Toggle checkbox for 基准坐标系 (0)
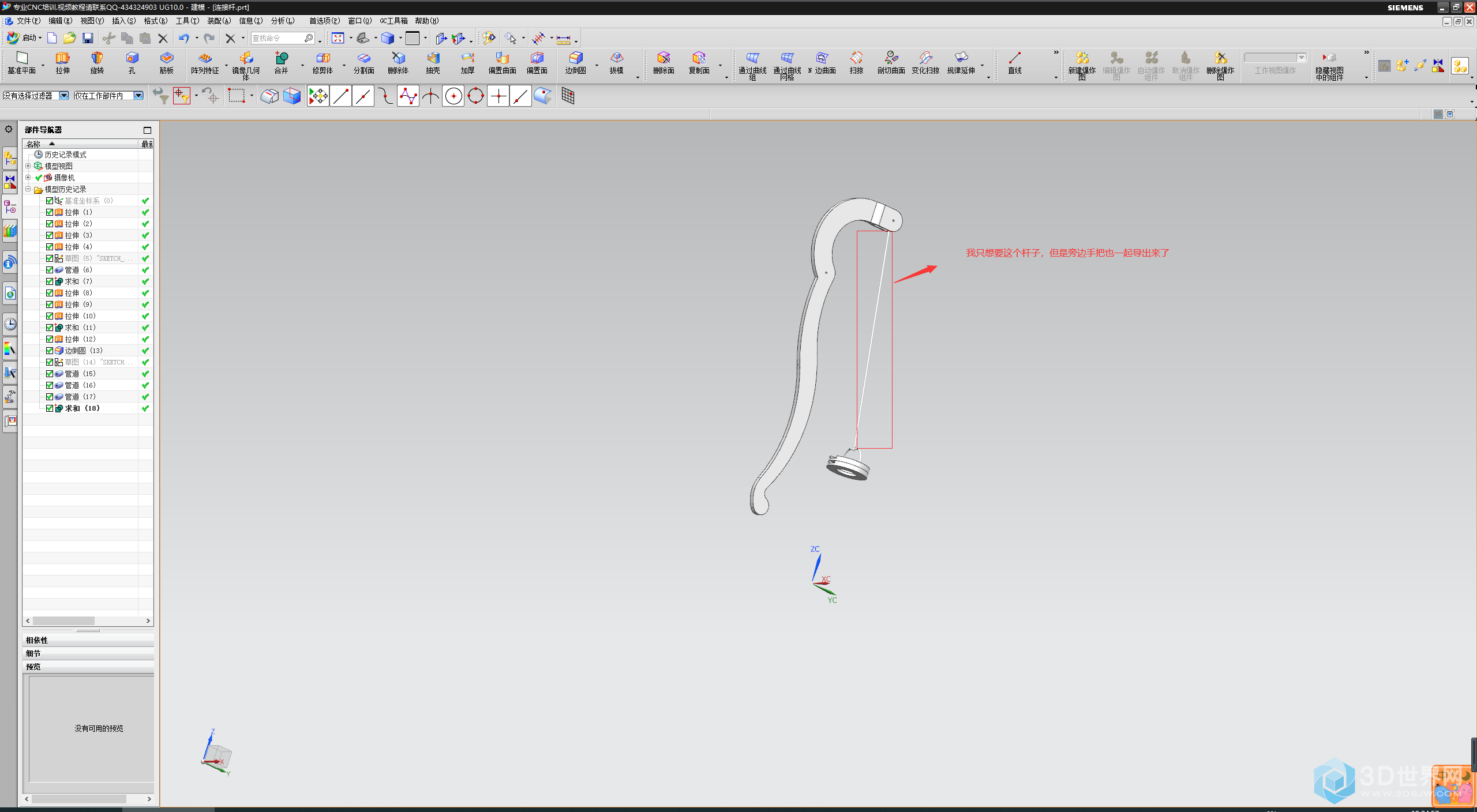The image size is (1477, 812). pos(50,201)
